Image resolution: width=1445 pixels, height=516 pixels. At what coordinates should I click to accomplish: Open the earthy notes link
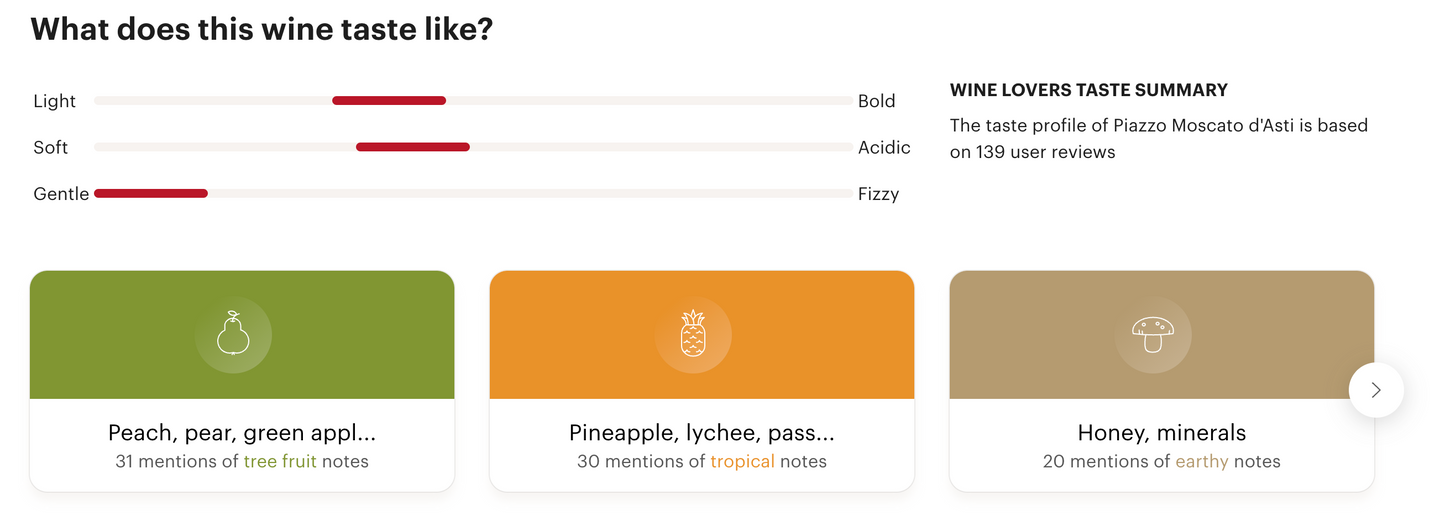pos(1201,461)
